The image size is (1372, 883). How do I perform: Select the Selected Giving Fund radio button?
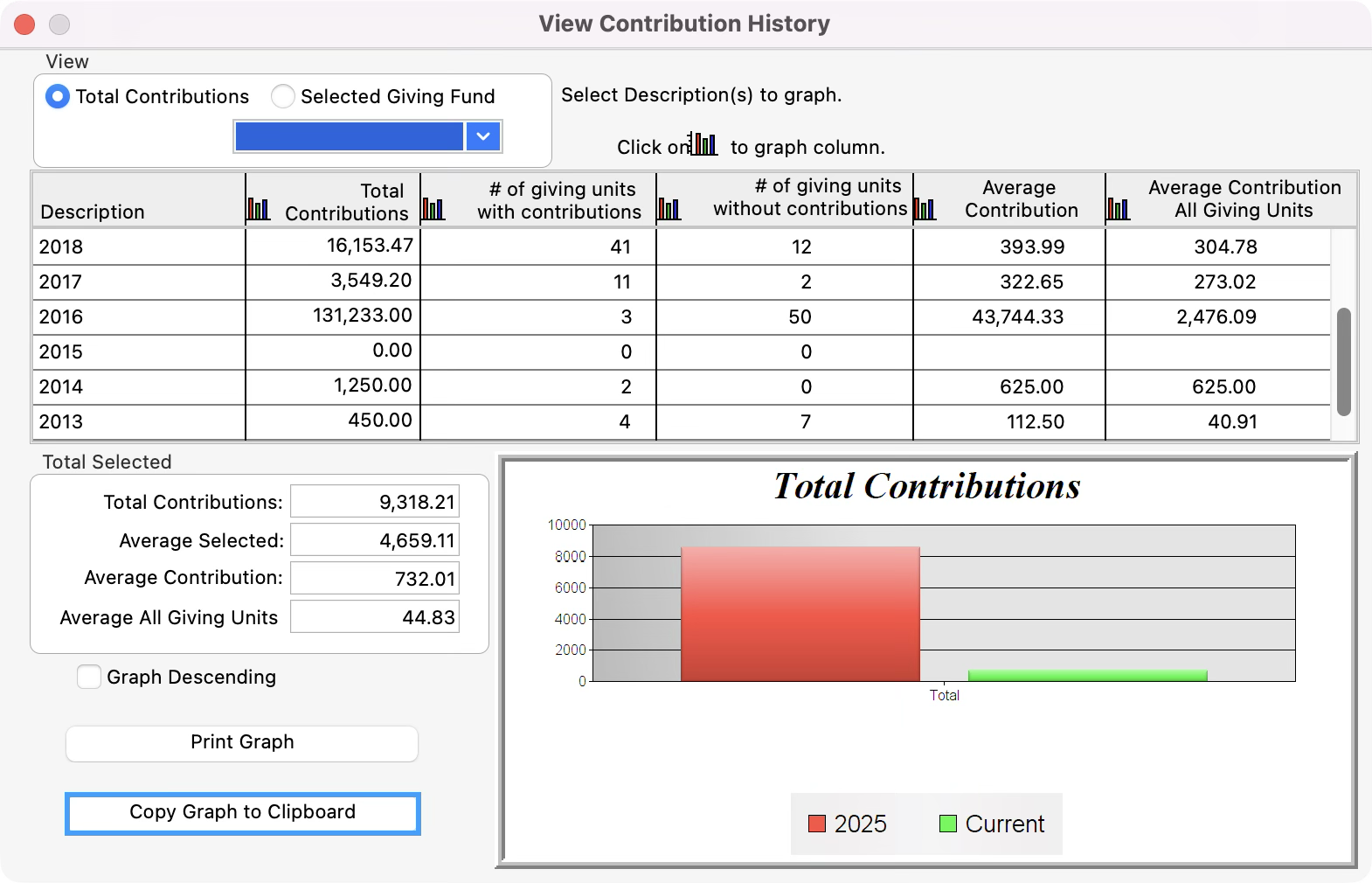click(283, 96)
